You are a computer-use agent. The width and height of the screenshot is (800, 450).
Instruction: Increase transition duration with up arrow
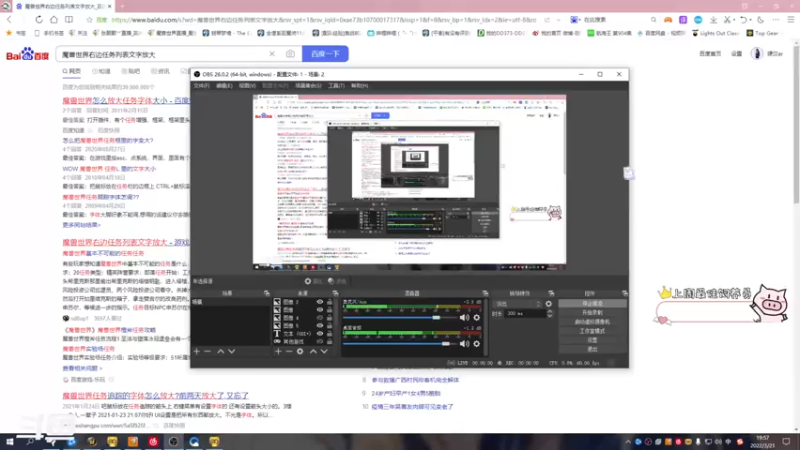(x=549, y=311)
